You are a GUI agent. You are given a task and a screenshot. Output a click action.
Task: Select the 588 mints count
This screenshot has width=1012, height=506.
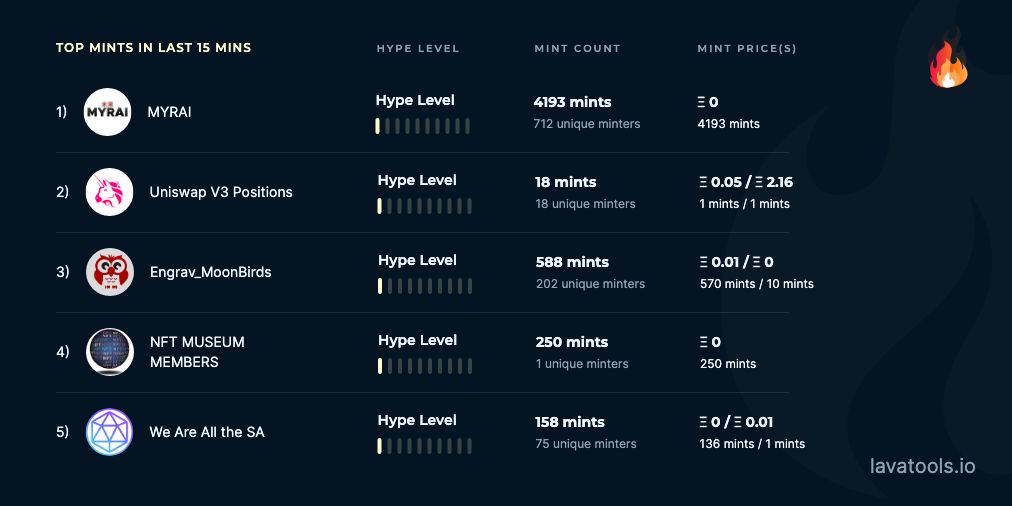point(572,262)
